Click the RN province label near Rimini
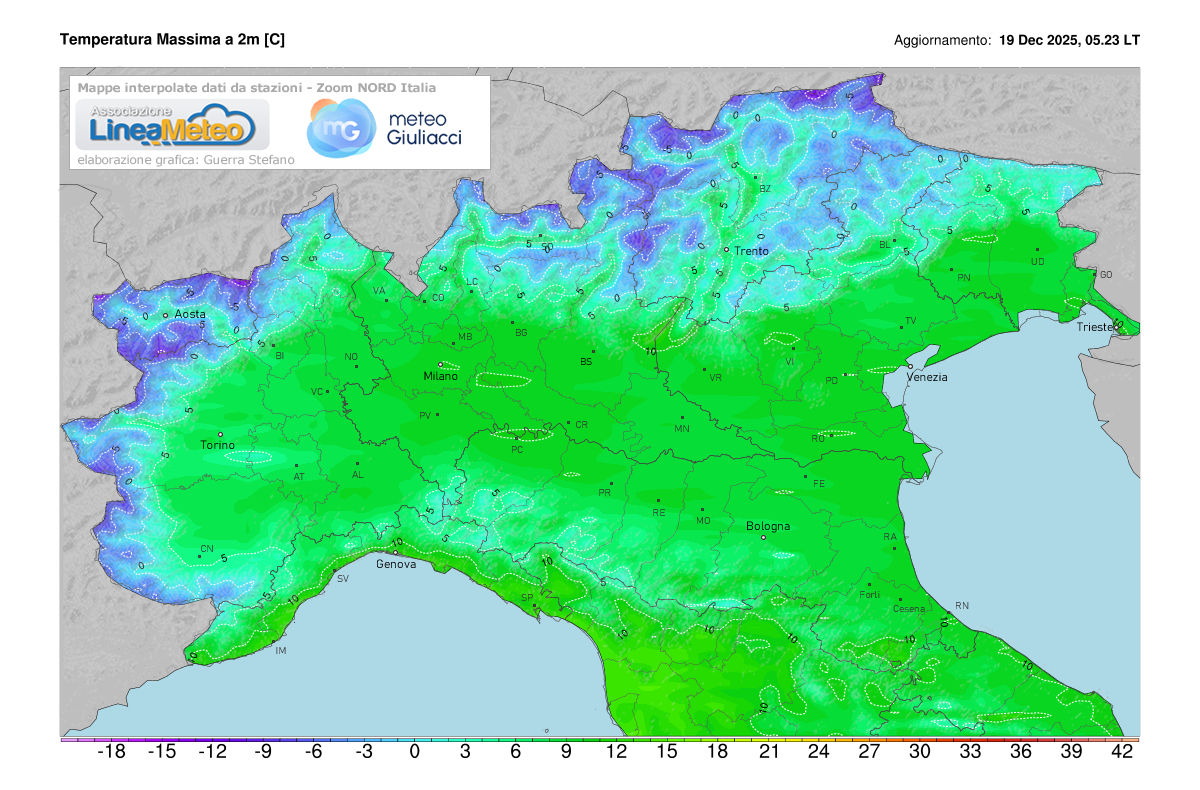This screenshot has height=790, width=1200. coord(962,604)
